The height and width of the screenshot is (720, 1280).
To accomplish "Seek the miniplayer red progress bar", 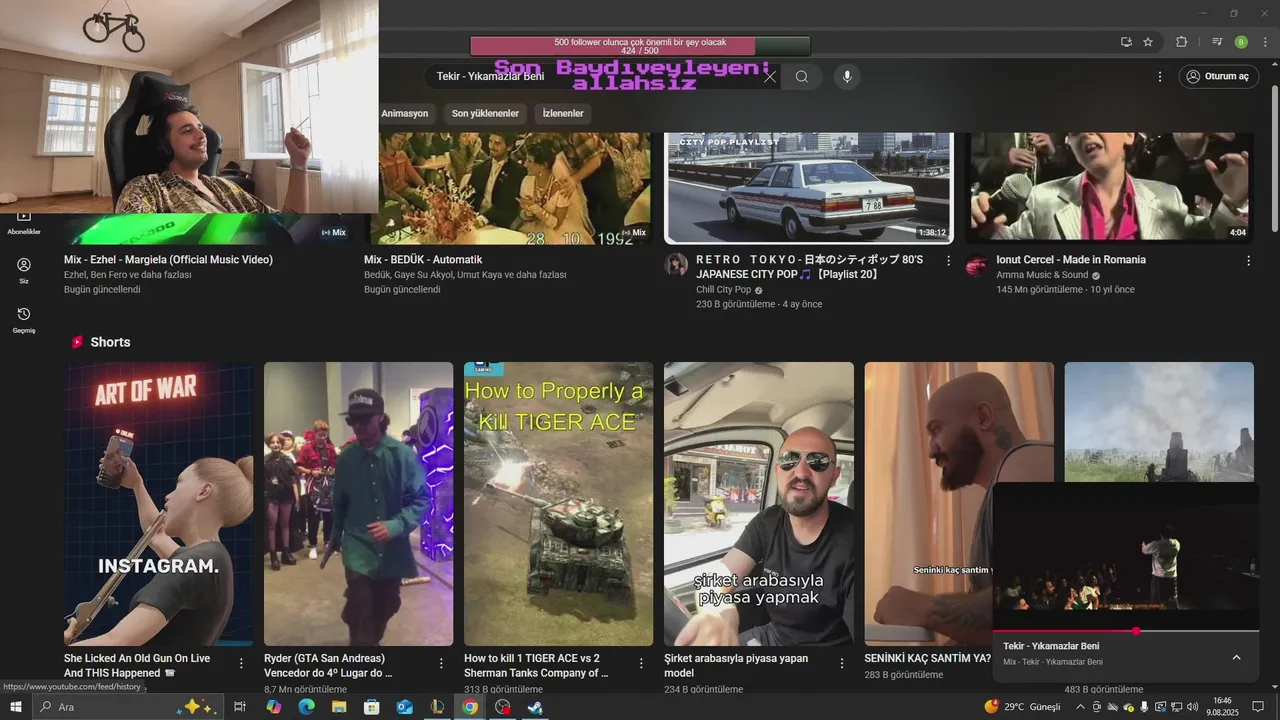I will click(x=1126, y=631).
